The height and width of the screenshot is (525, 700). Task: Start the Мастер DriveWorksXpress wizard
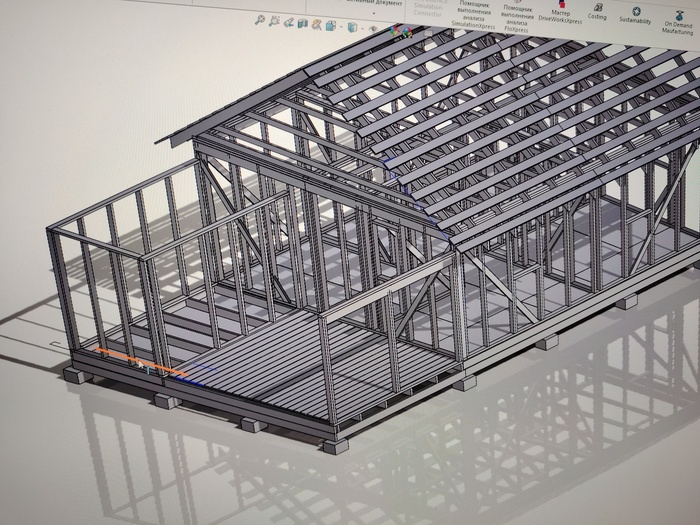560,13
